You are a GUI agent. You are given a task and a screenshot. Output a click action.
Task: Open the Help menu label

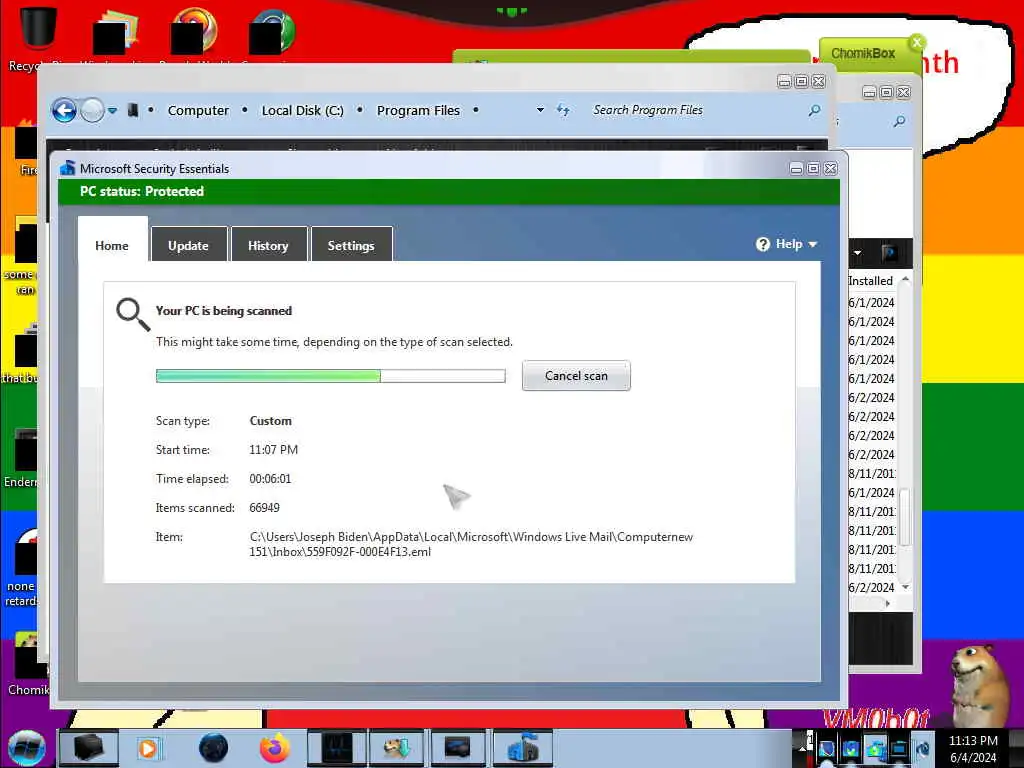(x=789, y=244)
